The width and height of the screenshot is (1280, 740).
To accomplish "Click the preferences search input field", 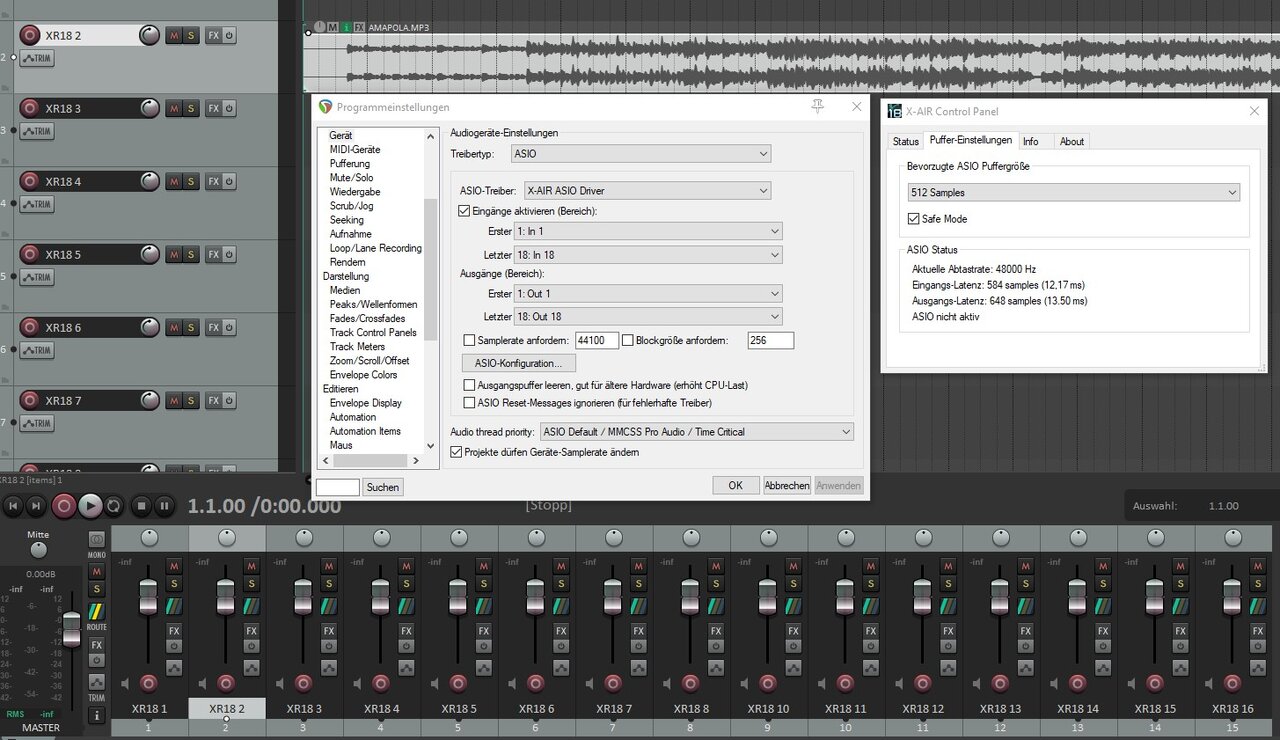I will 337,487.
